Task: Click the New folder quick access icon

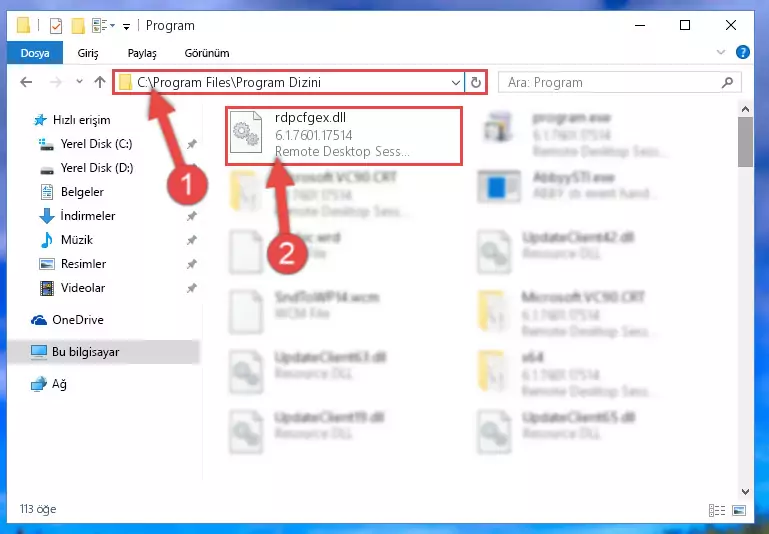Action: (78, 25)
